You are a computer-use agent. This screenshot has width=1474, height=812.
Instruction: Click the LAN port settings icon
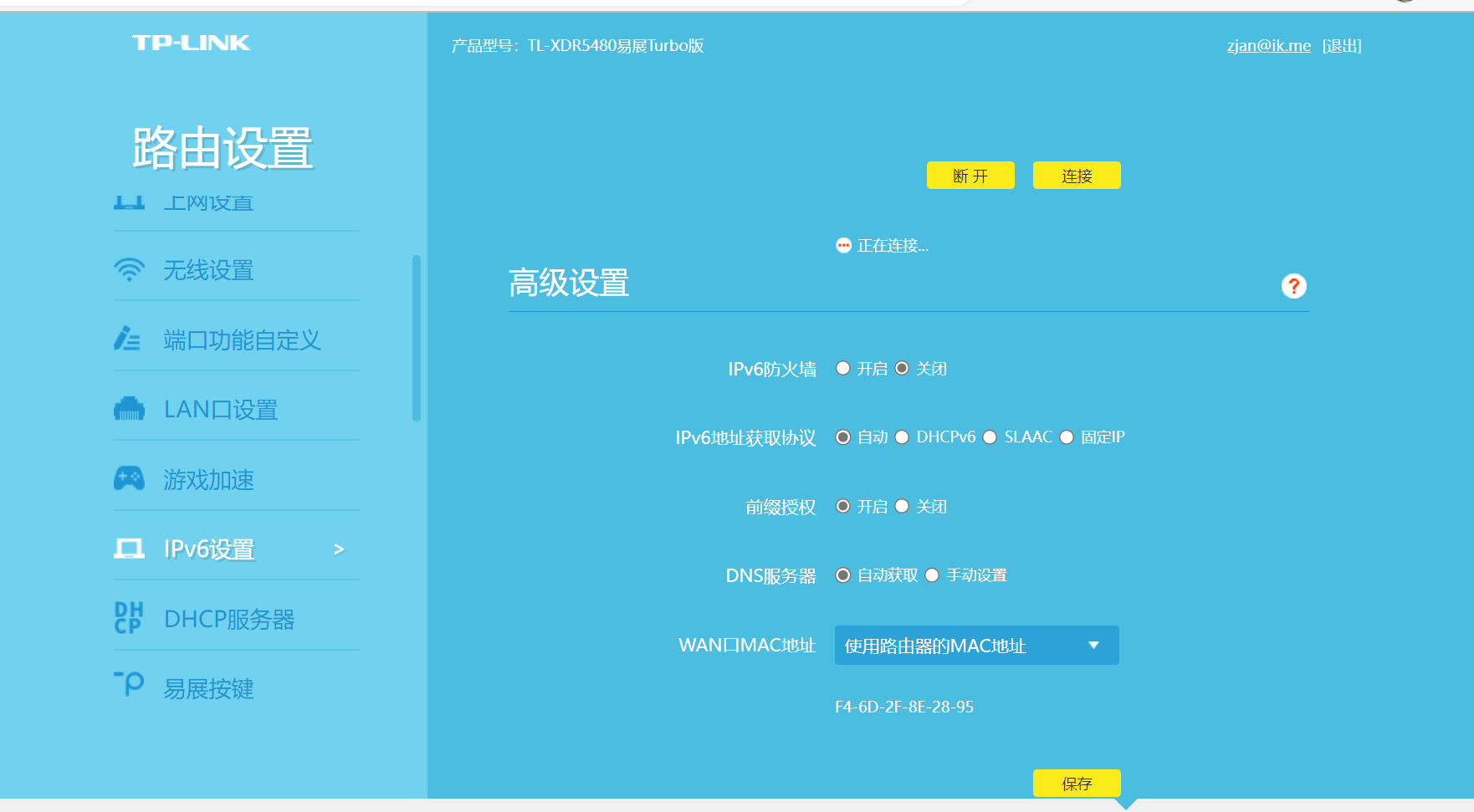(x=129, y=409)
